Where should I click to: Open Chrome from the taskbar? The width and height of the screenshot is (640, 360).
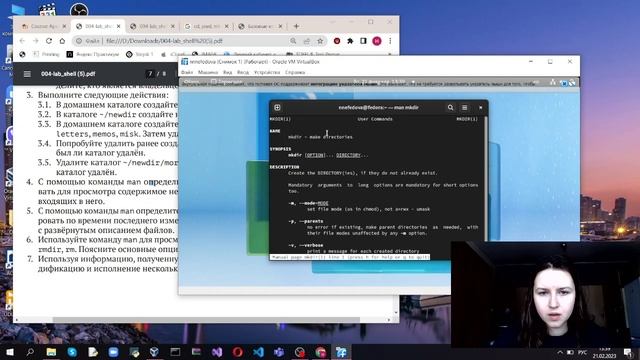click(x=321, y=352)
